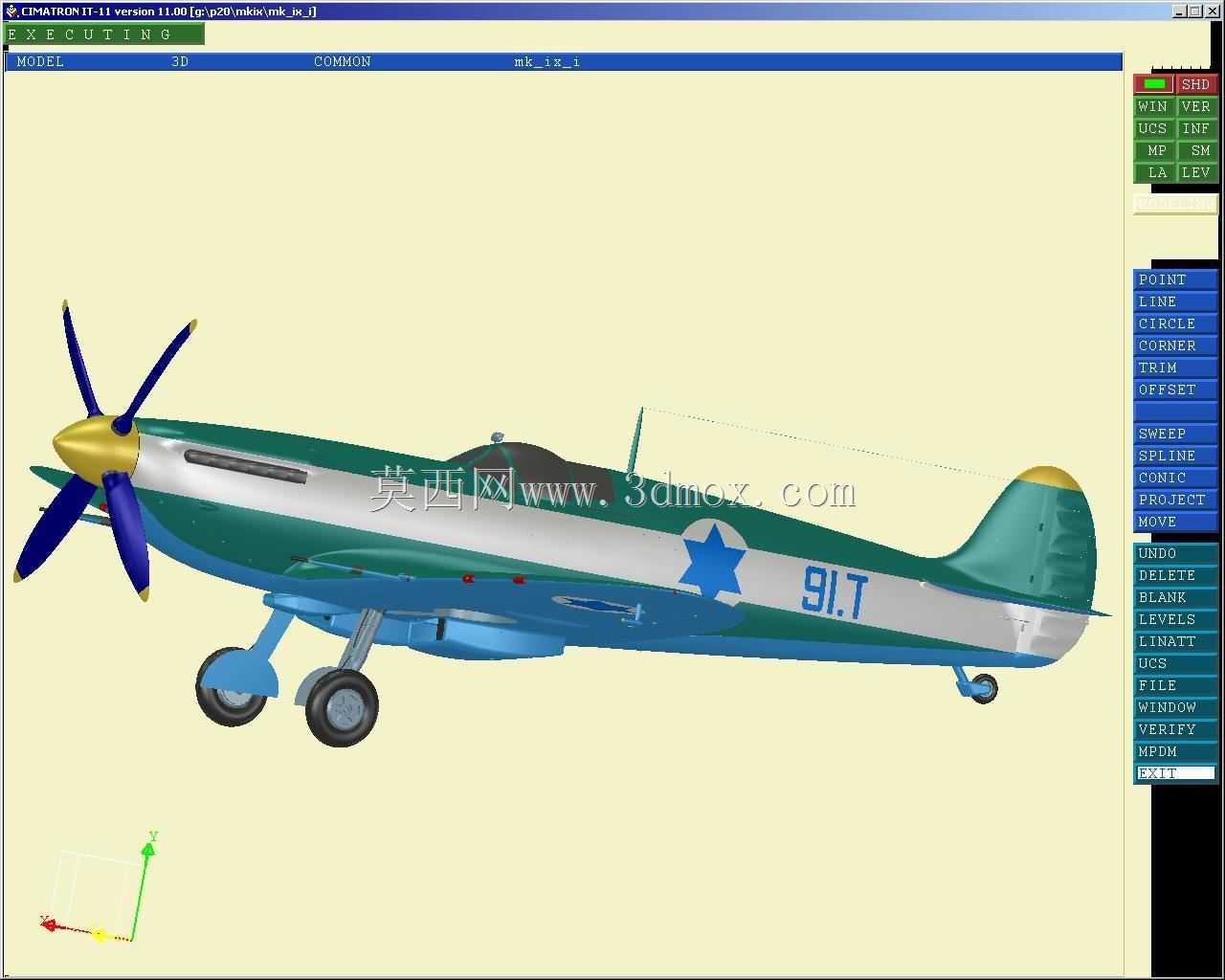
Task: Click the SM quick button
Action: point(1196,150)
